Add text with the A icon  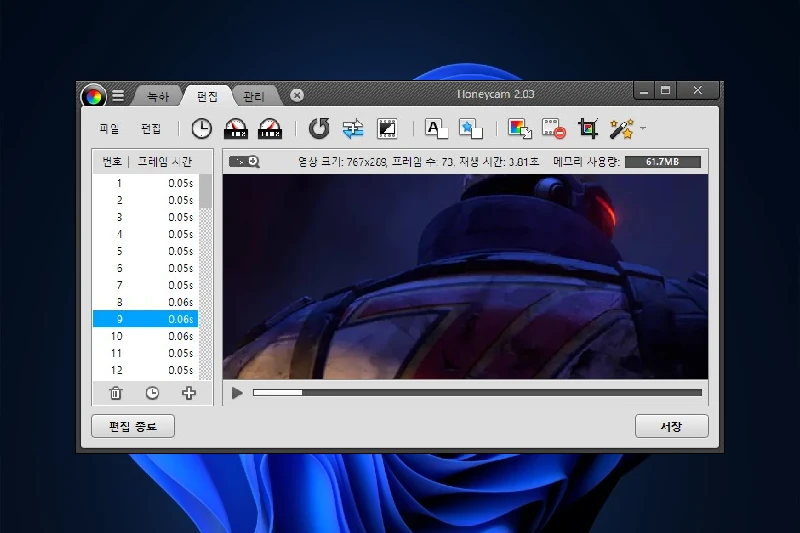[x=436, y=129]
